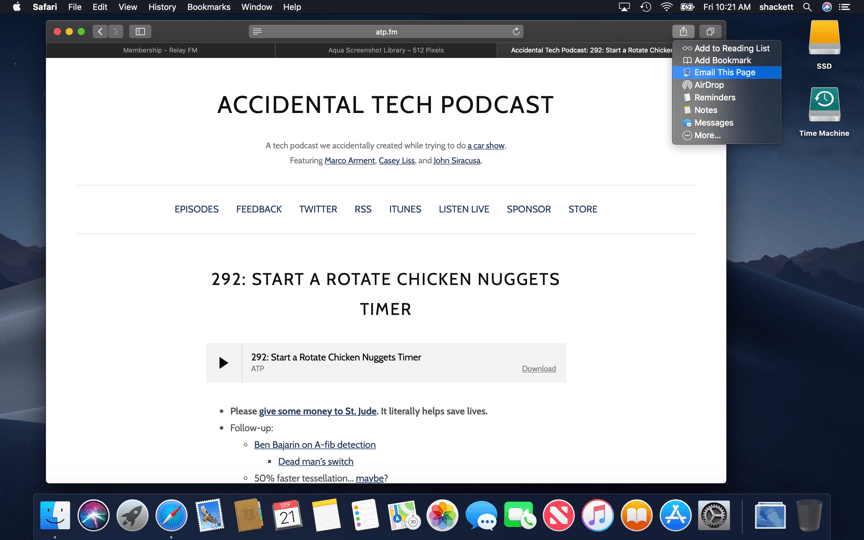This screenshot has width=864, height=540.
Task: Click the Wi-Fi status icon
Action: click(666, 7)
